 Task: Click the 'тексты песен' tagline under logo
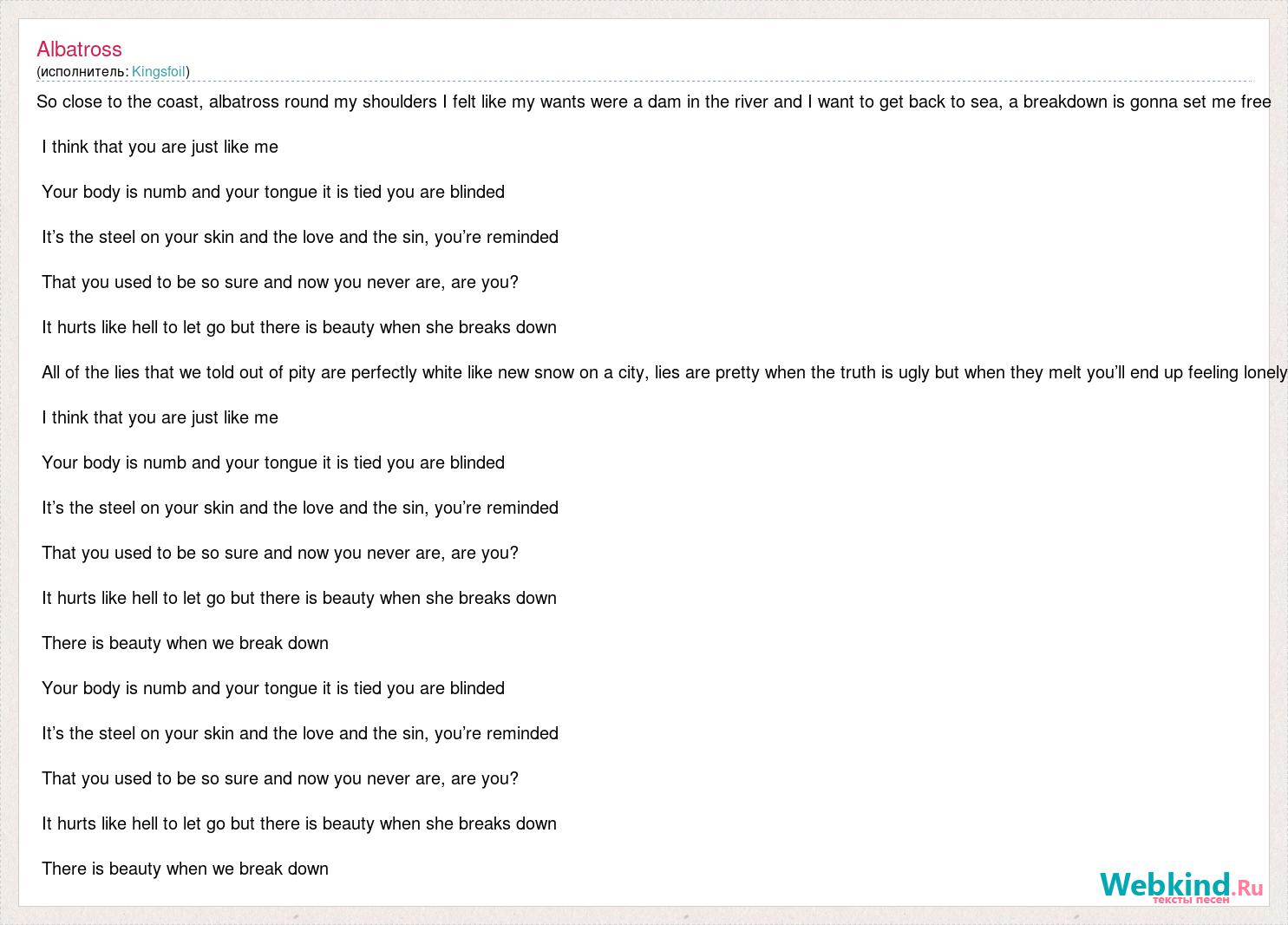click(1190, 901)
